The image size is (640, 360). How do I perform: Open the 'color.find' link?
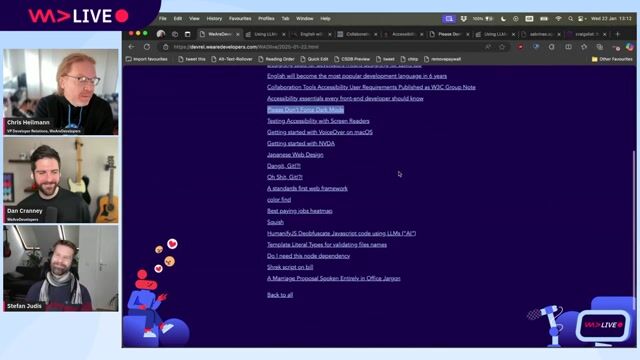(x=279, y=200)
